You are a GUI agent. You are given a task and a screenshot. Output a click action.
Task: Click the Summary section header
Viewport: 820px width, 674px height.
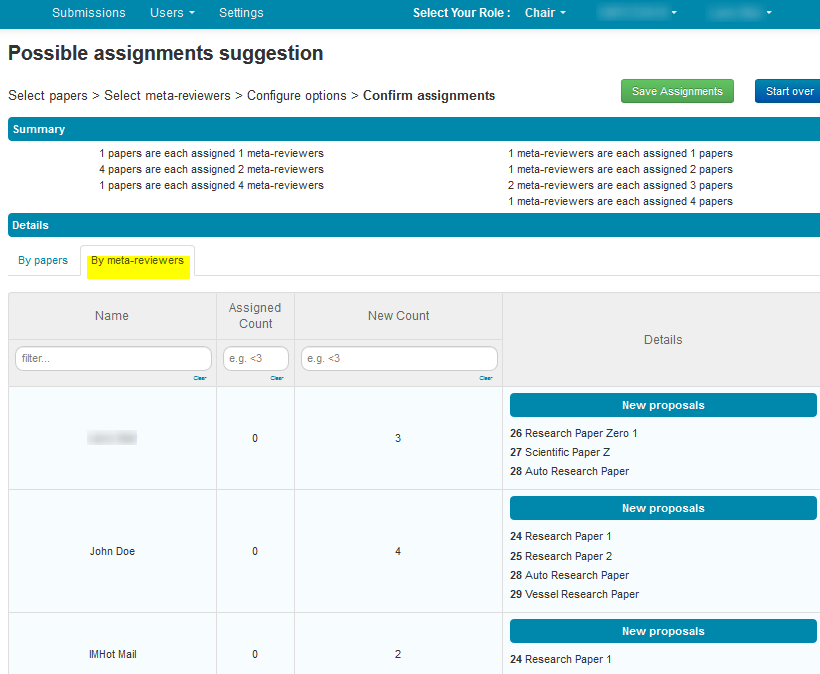pyautogui.click(x=414, y=129)
